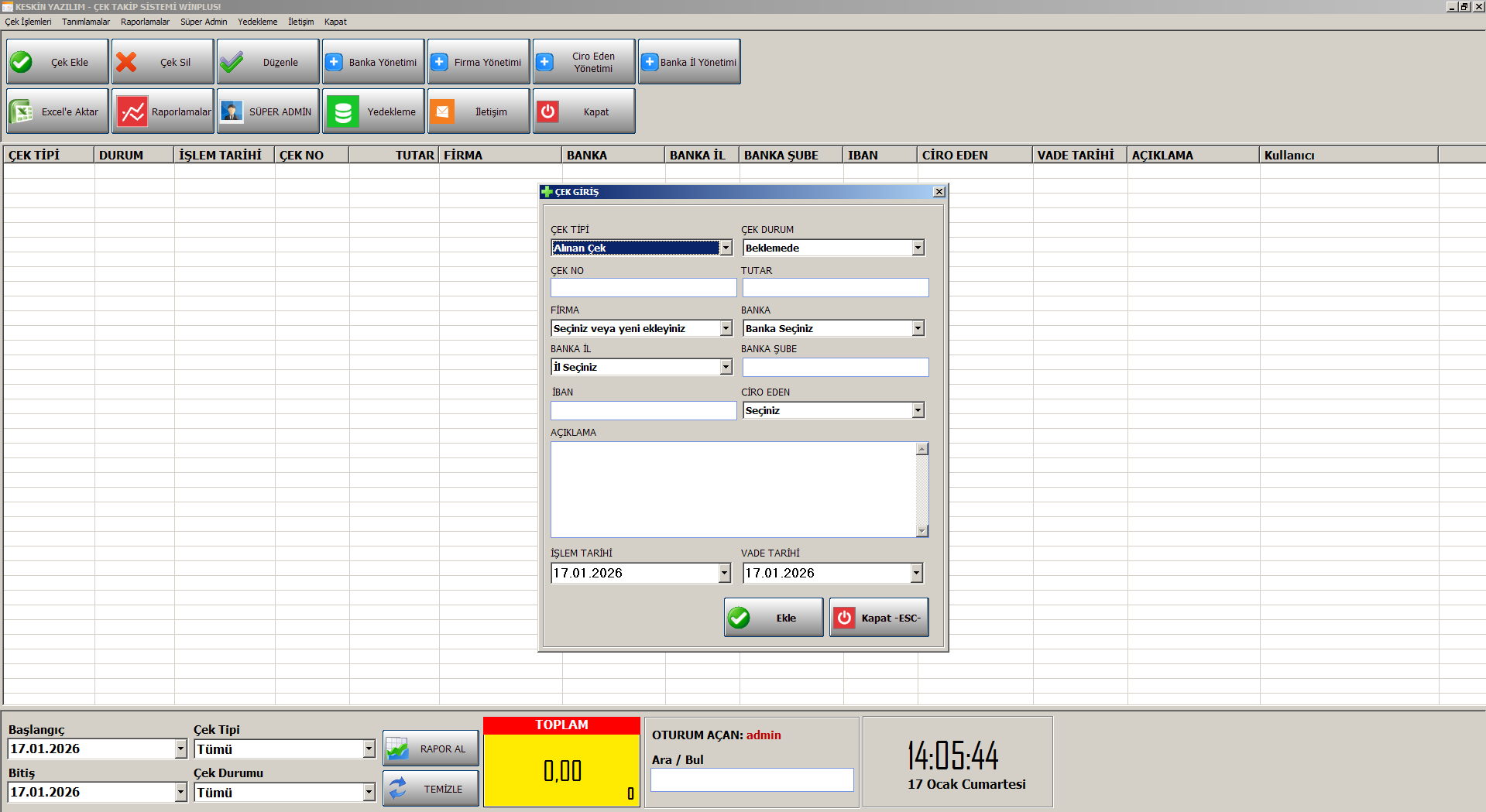Click the Ekle button in dialog

pos(773,618)
